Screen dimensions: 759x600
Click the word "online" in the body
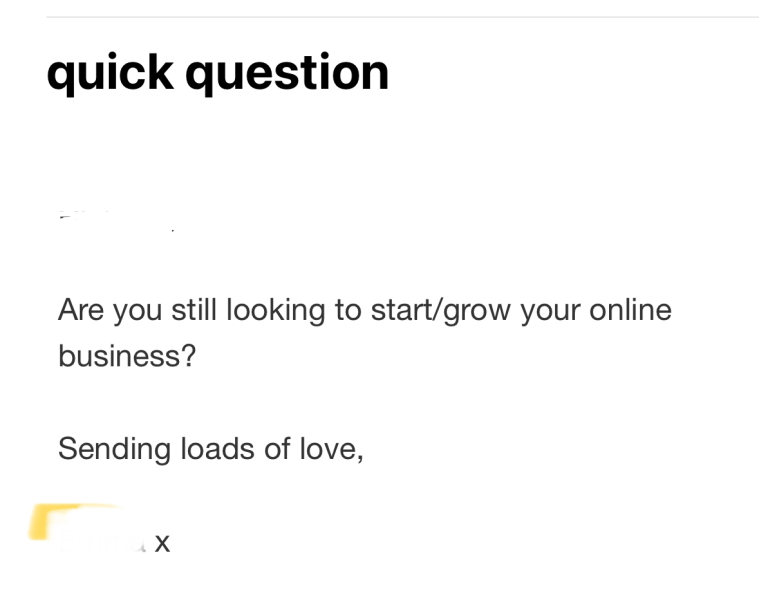click(x=631, y=311)
